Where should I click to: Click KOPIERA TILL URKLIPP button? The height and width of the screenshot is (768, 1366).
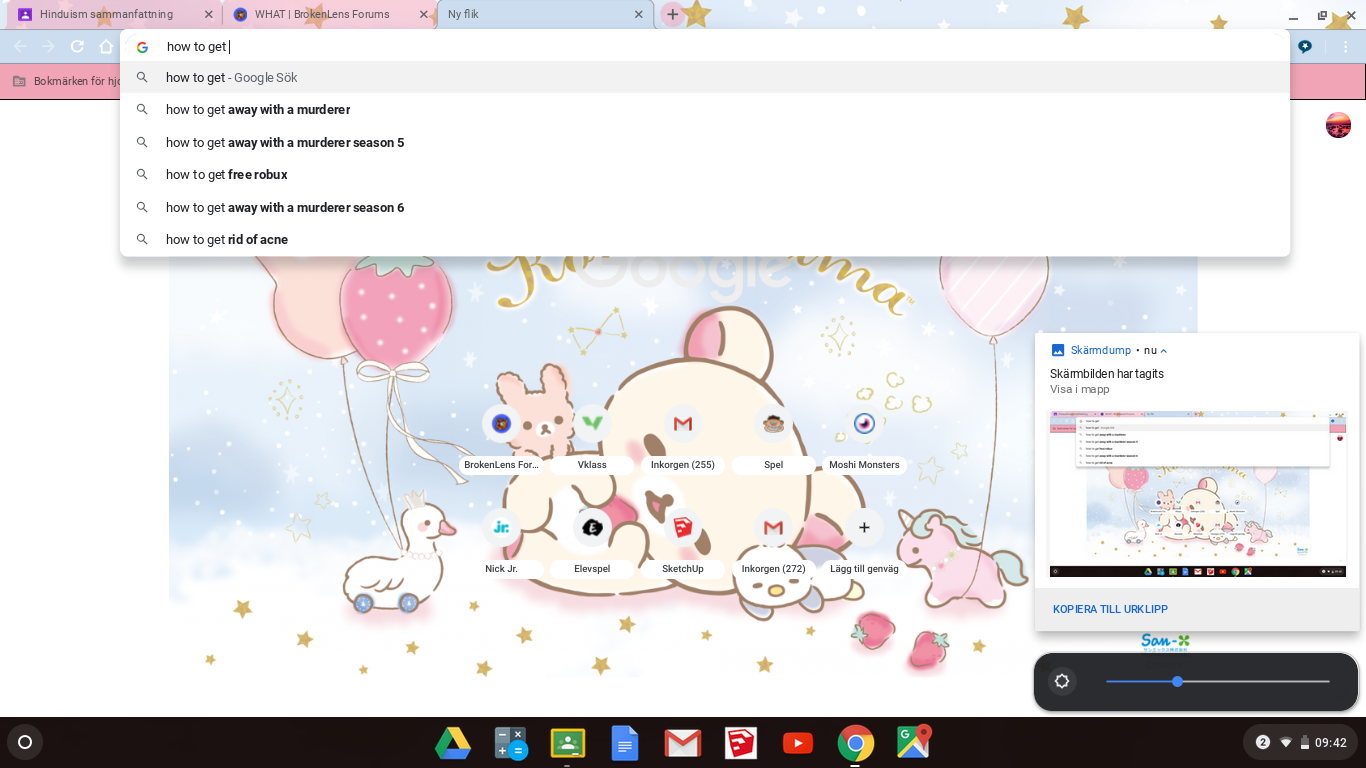tap(1110, 609)
